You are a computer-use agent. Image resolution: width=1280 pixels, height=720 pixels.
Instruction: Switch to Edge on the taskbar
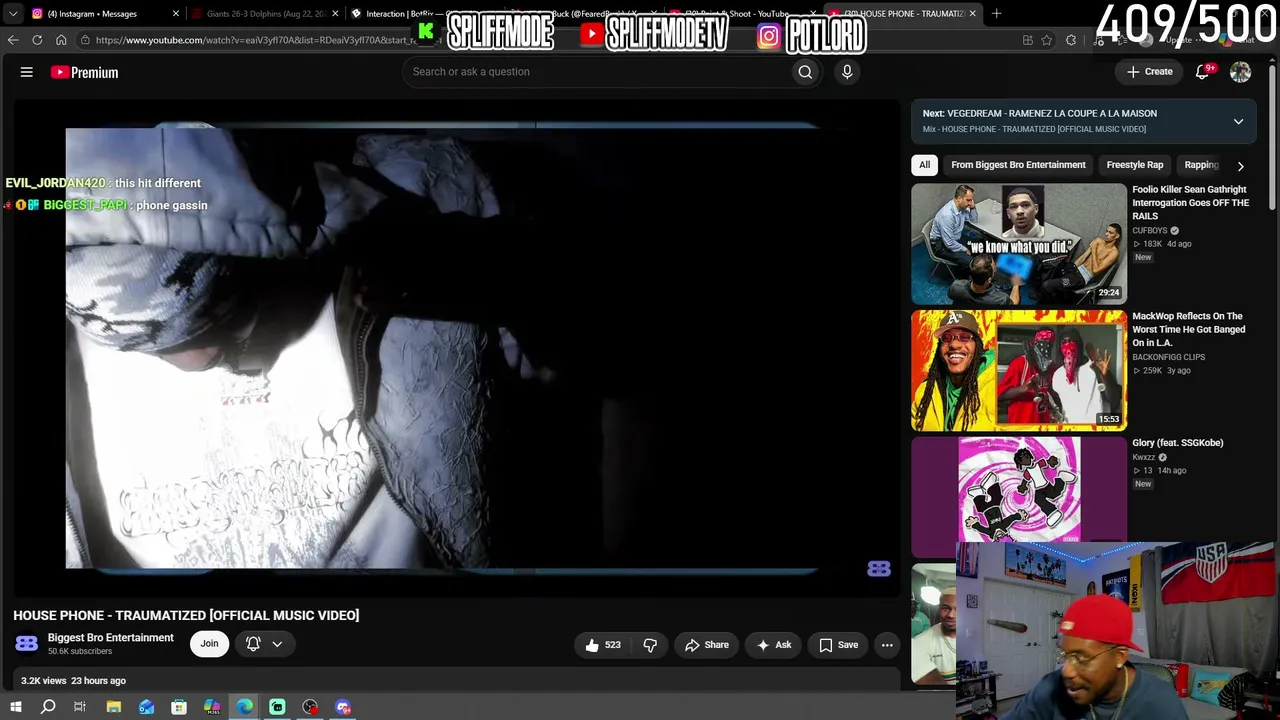point(245,707)
